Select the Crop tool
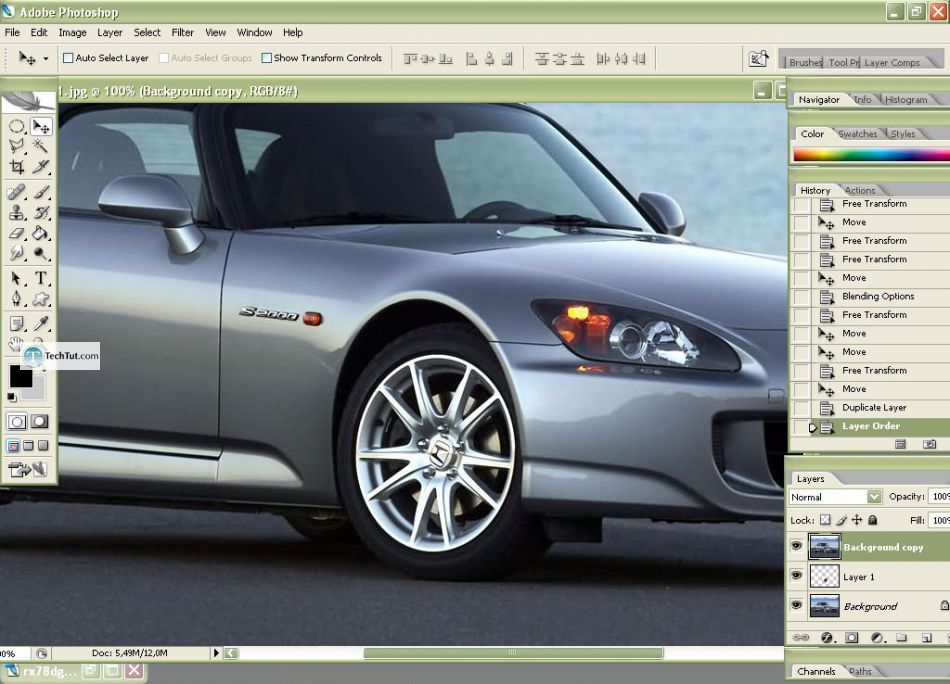Viewport: 950px width, 684px height. point(16,167)
